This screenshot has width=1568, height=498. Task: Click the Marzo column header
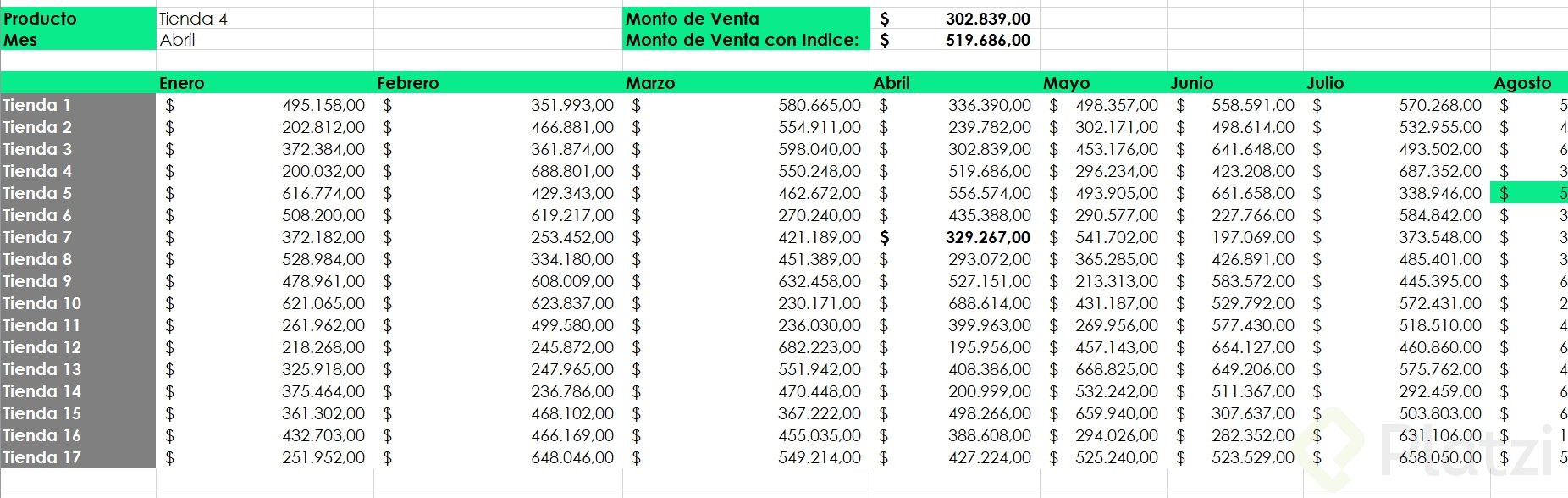[650, 83]
